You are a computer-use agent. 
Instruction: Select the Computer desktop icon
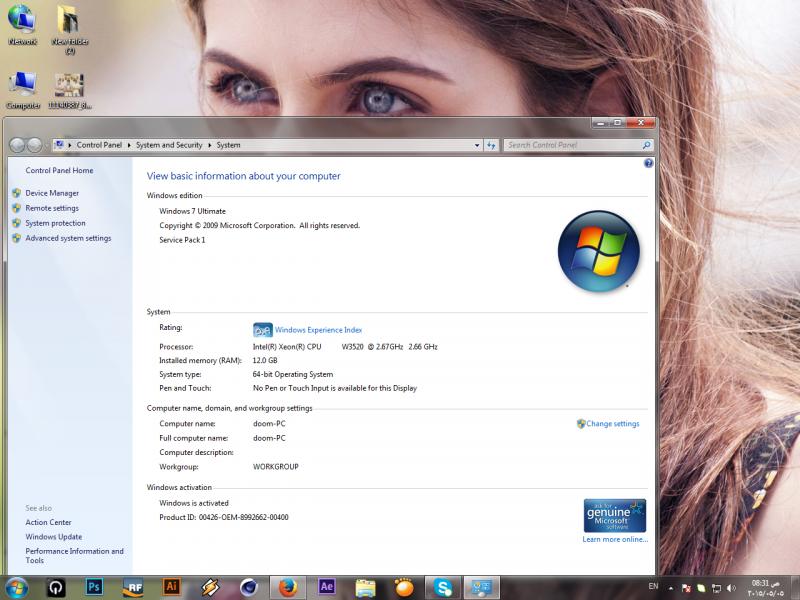pos(23,90)
